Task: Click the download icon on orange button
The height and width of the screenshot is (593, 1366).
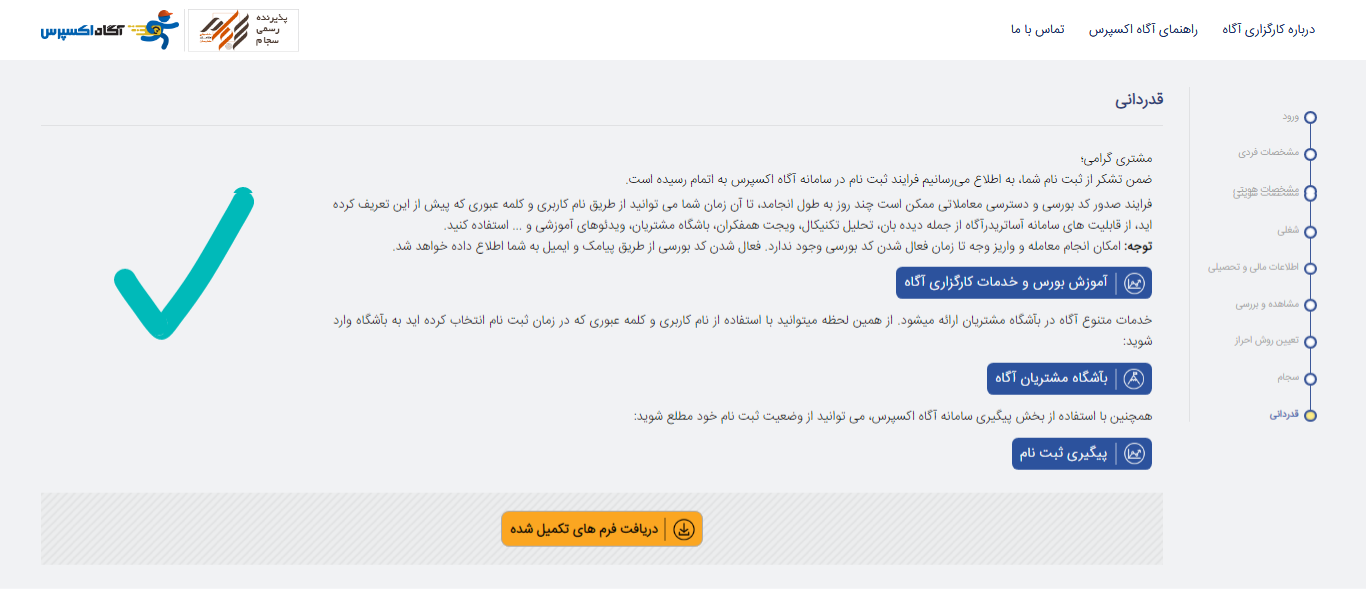Action: (x=684, y=529)
